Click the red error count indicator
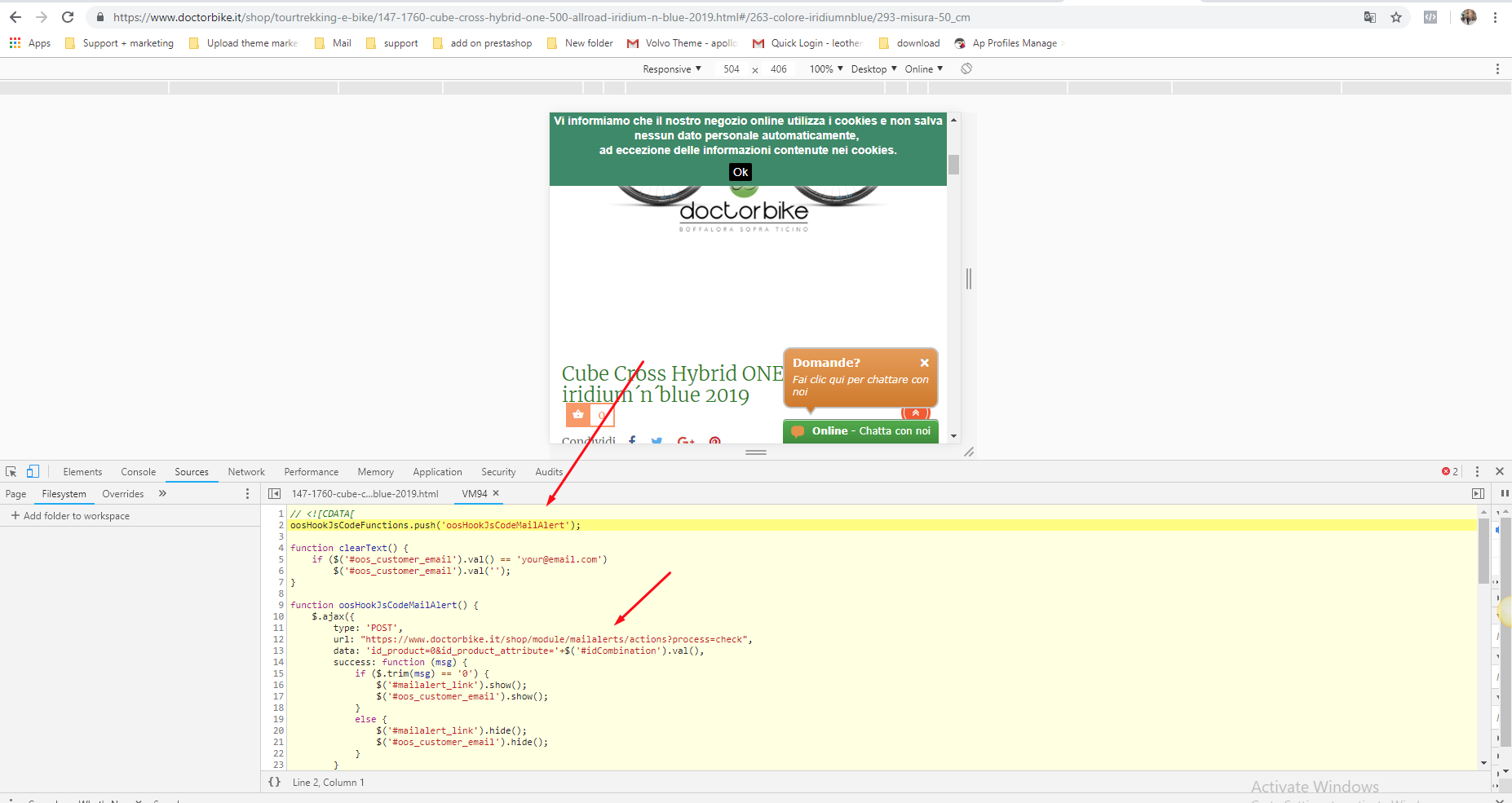Viewport: 1512px width, 803px height. [x=1450, y=471]
